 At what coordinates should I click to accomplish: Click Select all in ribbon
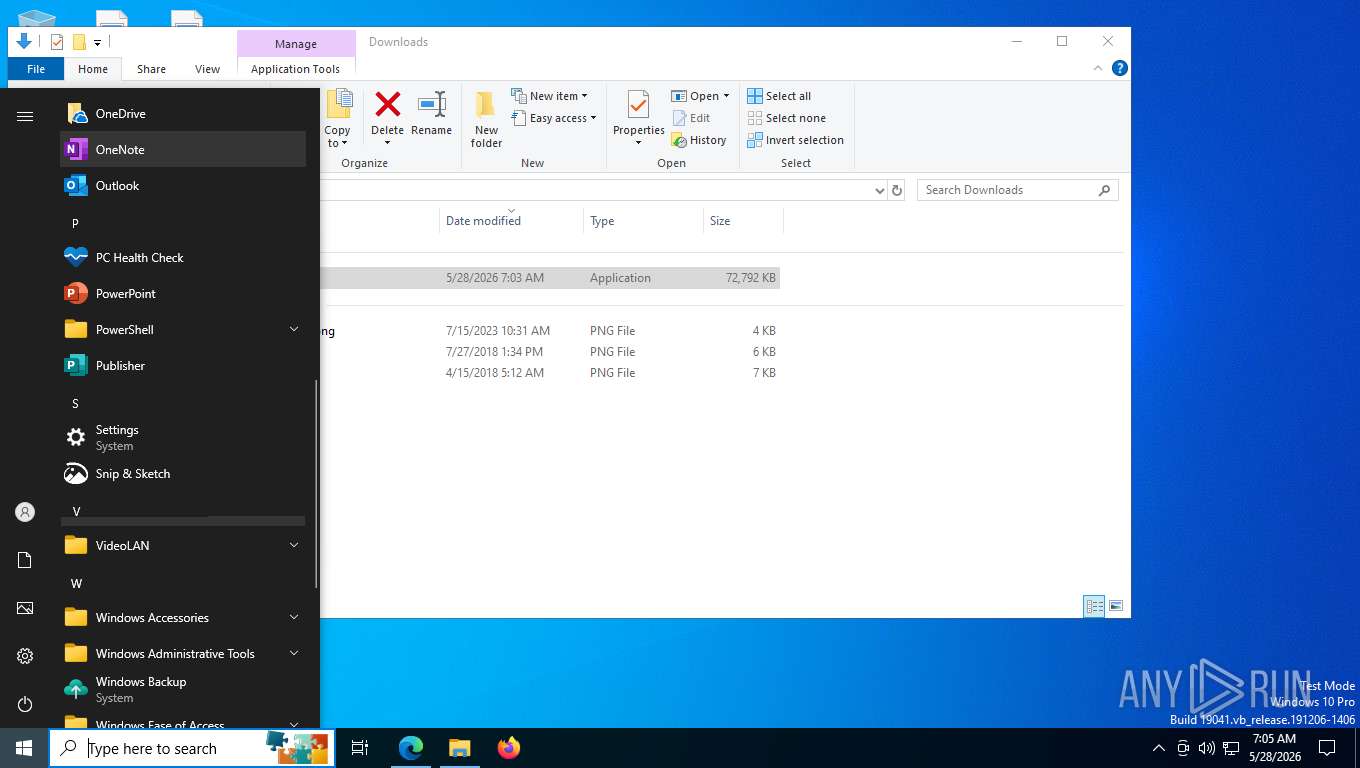[779, 96]
